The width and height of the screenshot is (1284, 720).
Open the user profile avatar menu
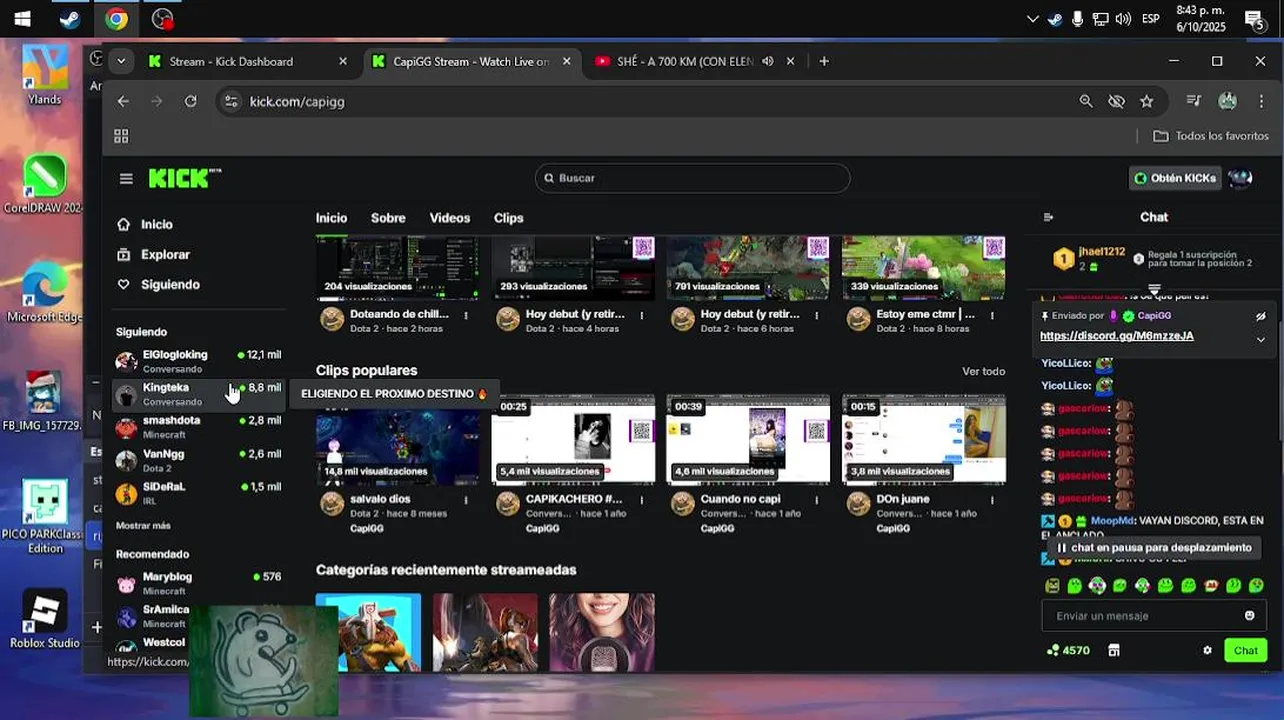point(1240,178)
